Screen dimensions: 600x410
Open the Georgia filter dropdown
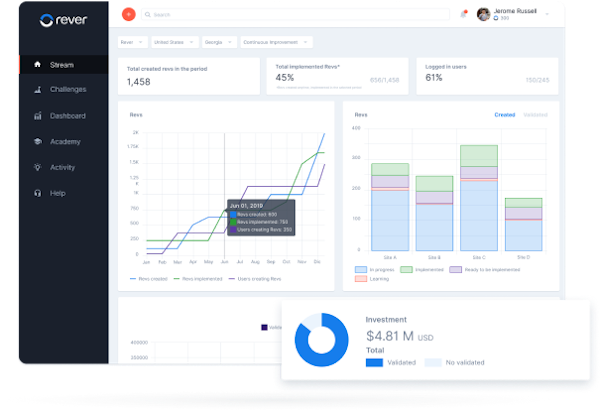218,42
